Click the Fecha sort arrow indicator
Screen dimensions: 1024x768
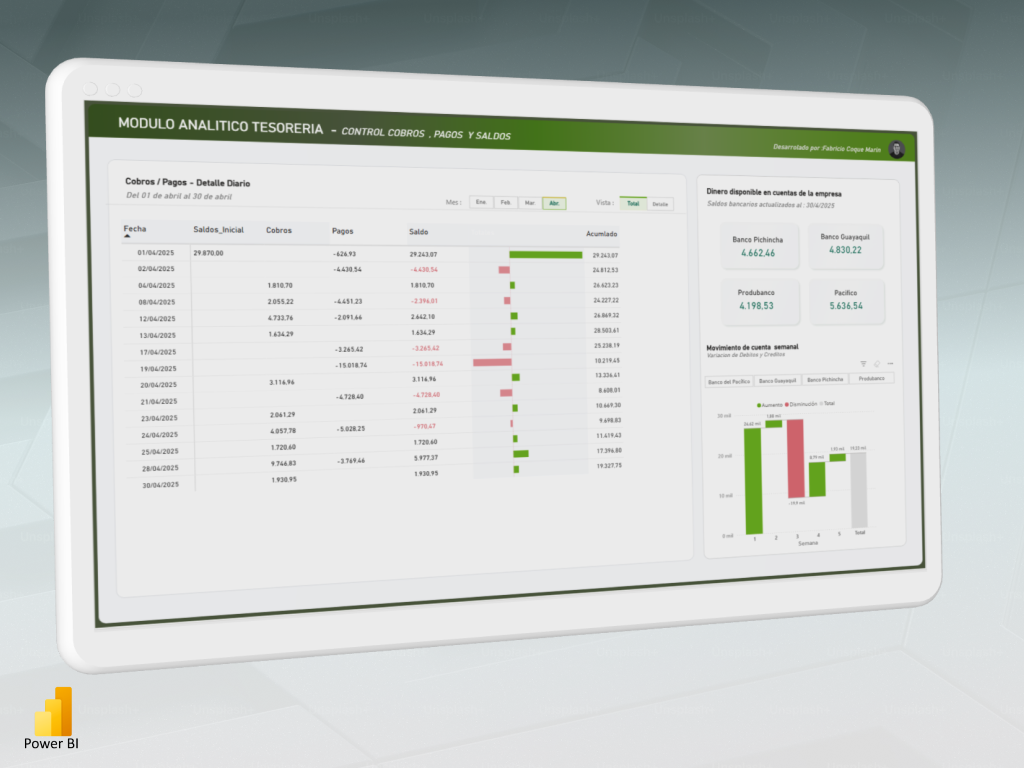click(x=127, y=237)
